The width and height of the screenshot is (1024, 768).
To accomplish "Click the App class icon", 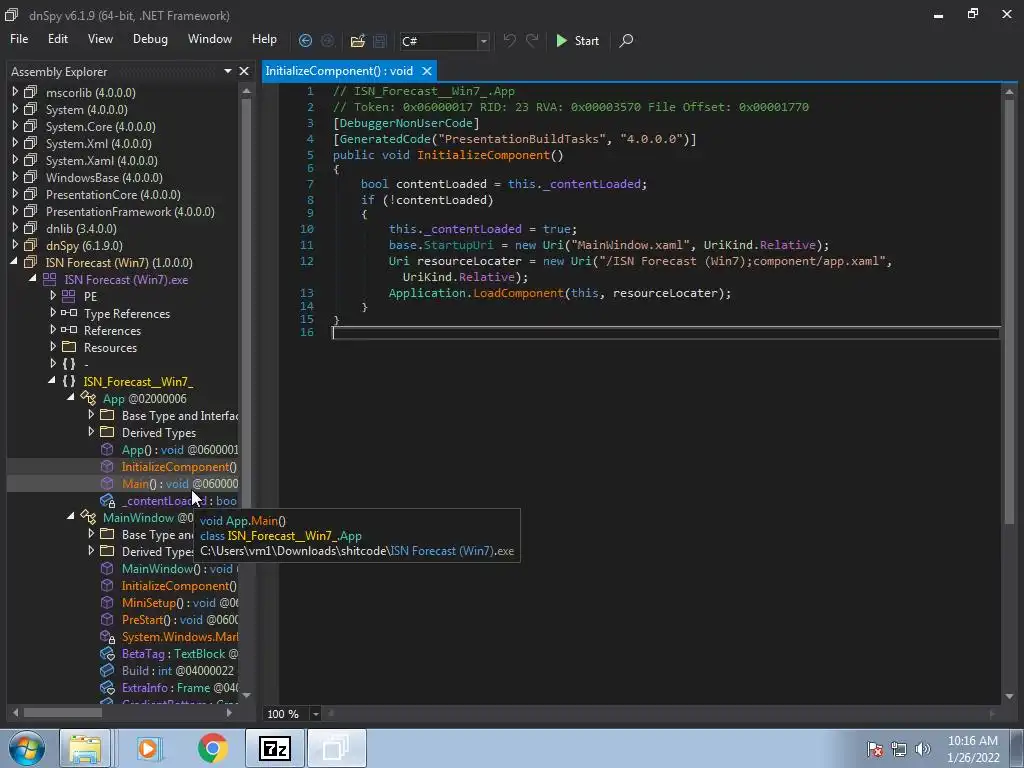I will 88,398.
